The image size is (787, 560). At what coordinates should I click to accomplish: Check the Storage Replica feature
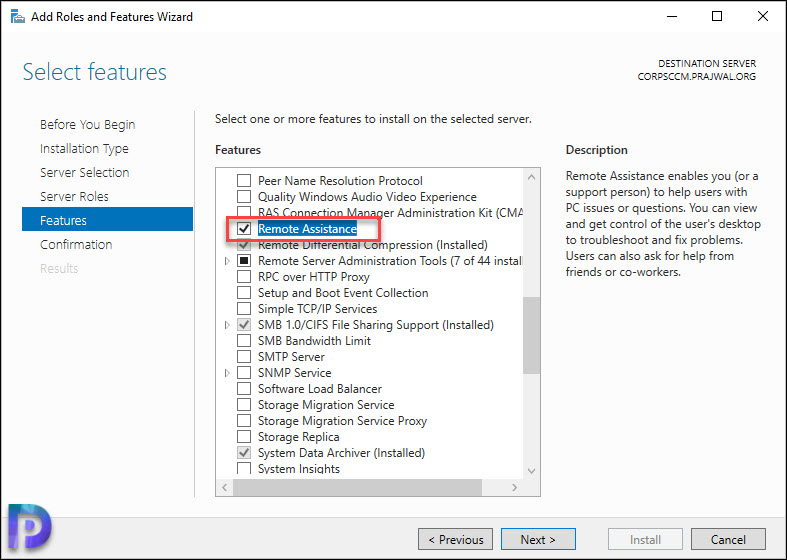(244, 437)
